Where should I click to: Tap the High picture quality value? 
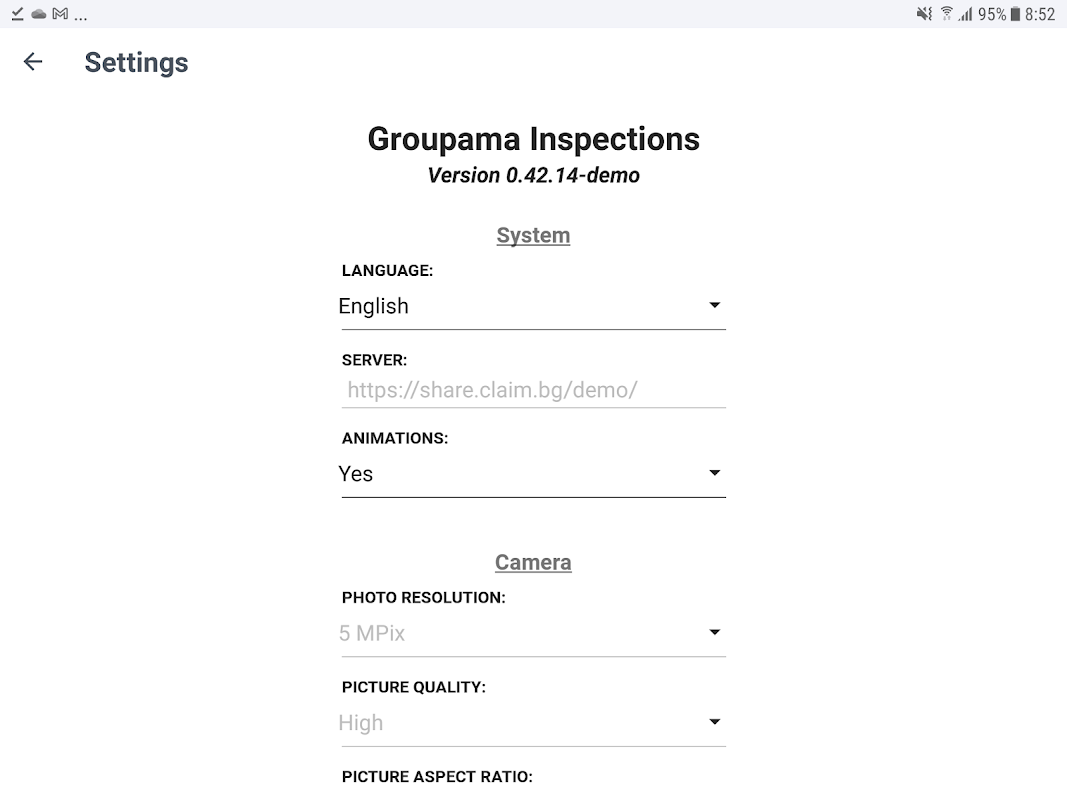point(361,723)
